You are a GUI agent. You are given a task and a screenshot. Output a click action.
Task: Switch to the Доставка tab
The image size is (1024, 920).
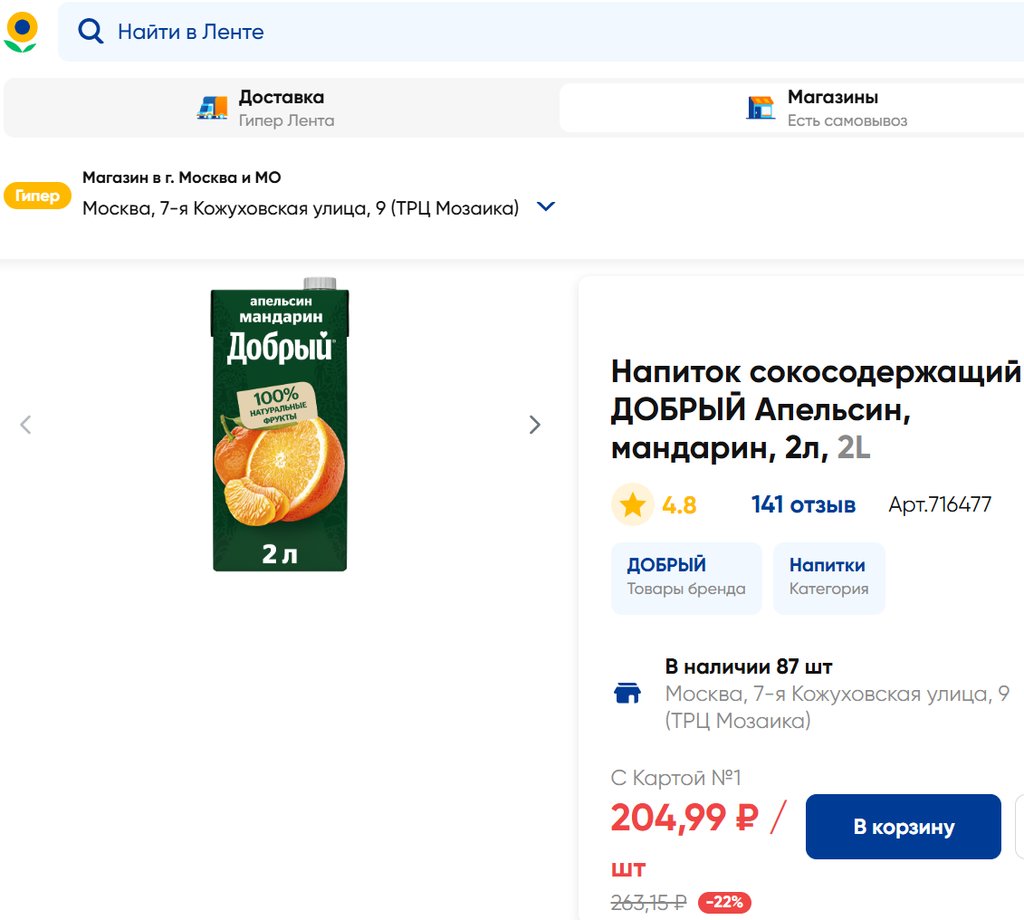[280, 108]
